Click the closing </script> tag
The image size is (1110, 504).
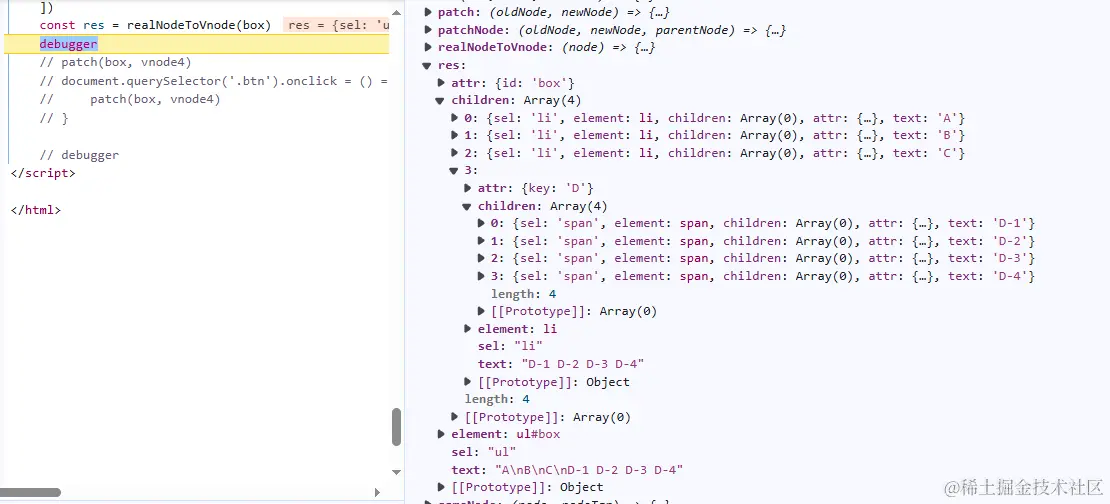[42, 173]
